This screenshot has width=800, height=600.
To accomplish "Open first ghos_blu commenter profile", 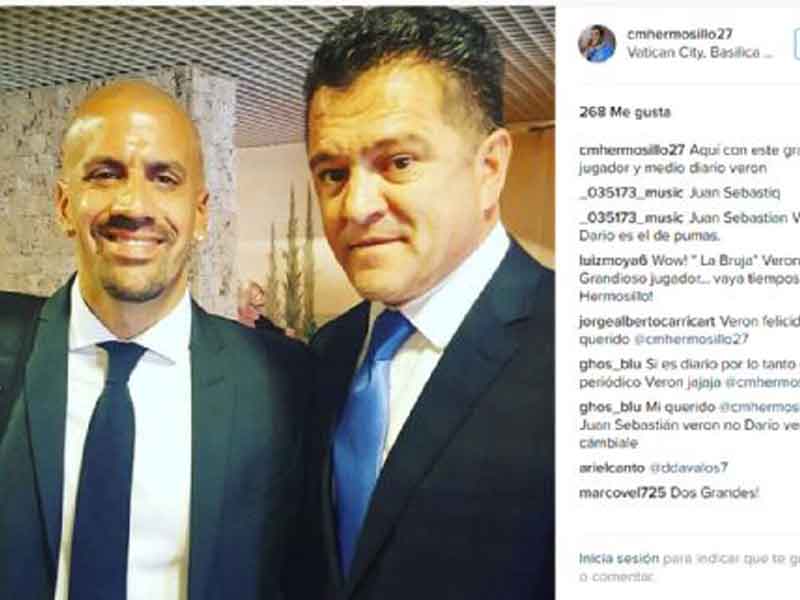I will tap(610, 364).
